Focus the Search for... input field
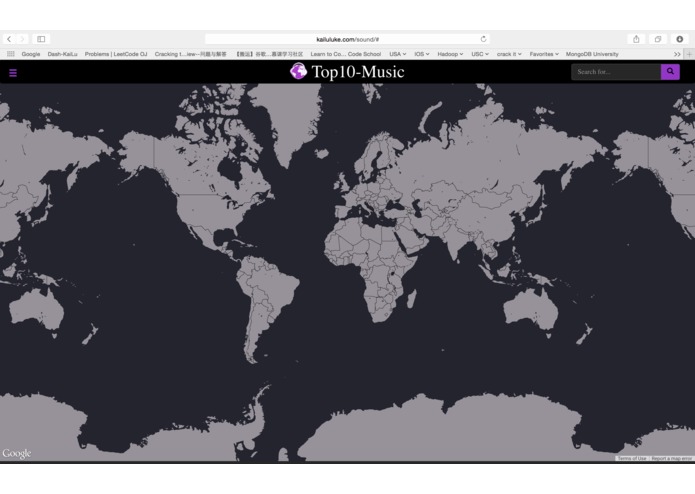 (x=616, y=72)
